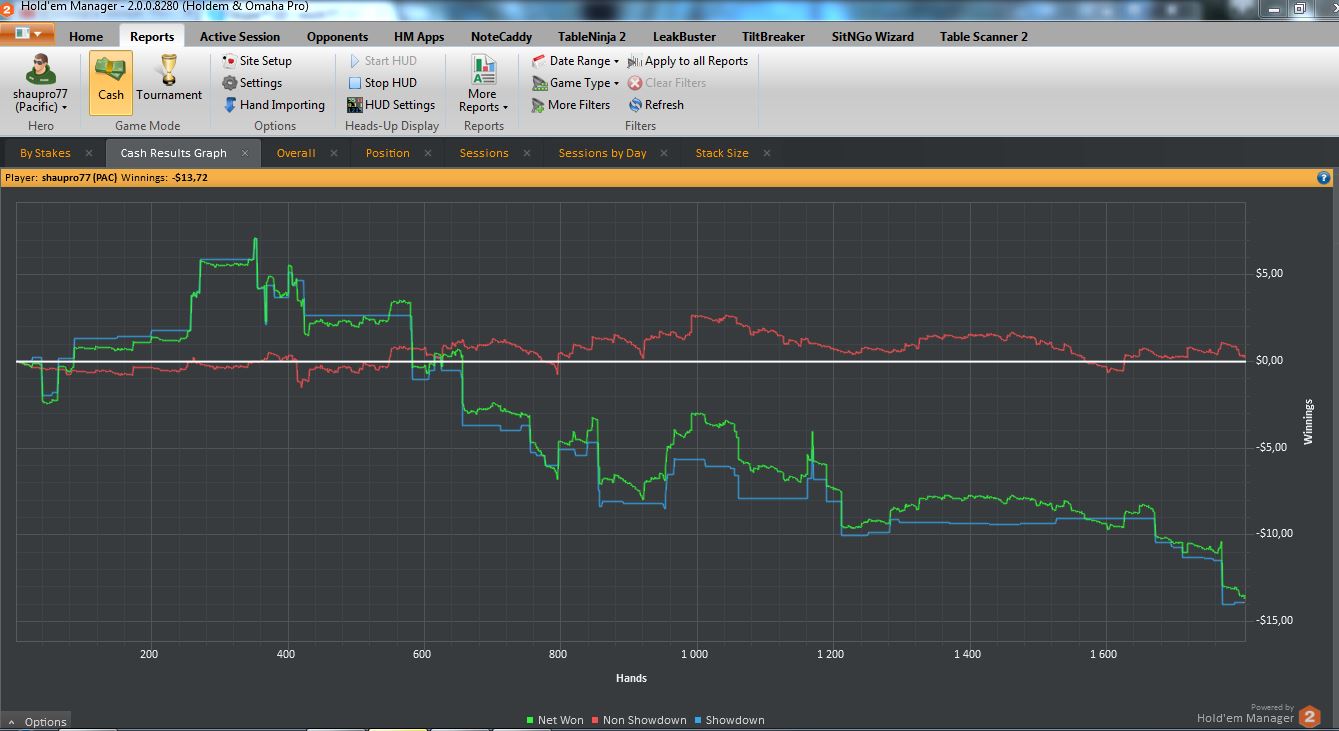Close the Sessions by Day tab
Viewport: 1339px width, 731px height.
tap(664, 153)
